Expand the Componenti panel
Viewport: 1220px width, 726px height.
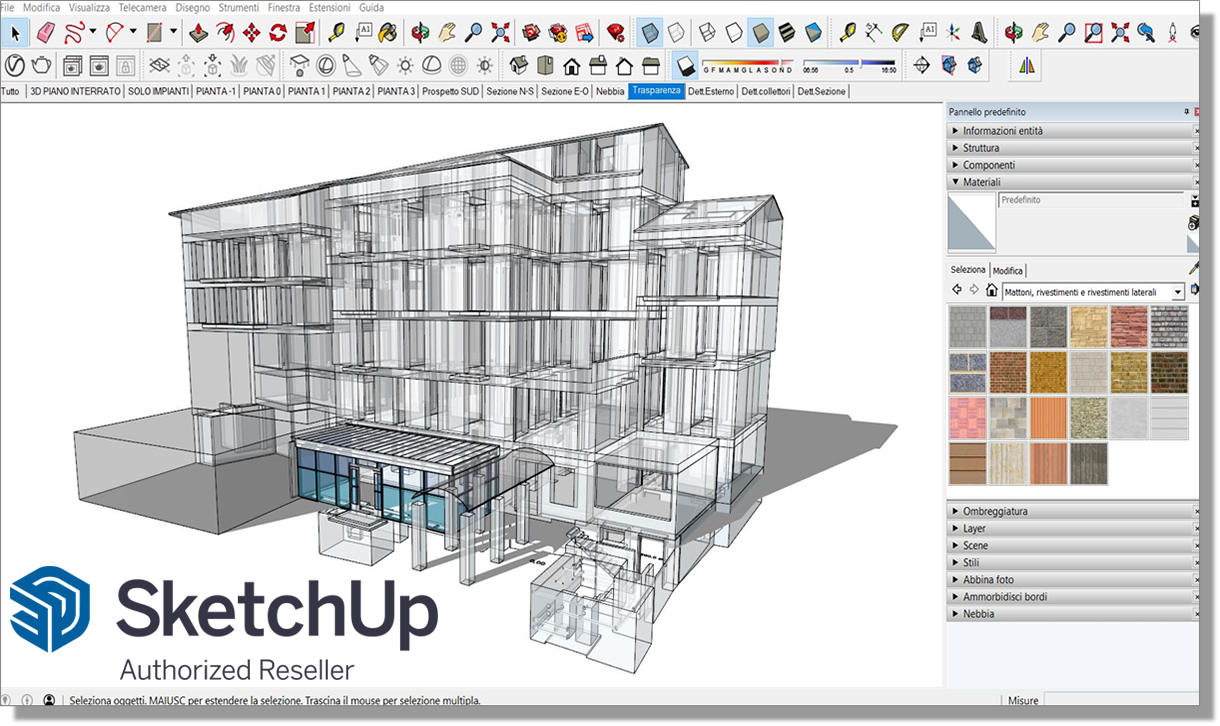tap(1074, 165)
